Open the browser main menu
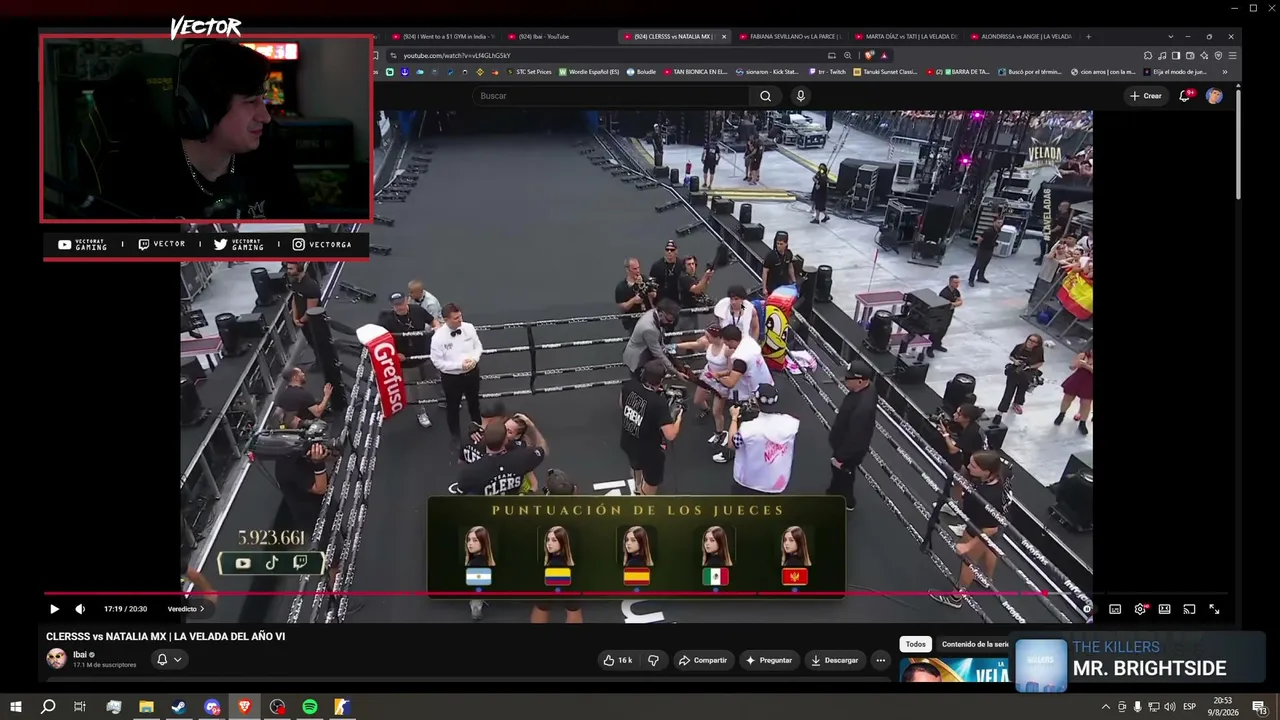1280x720 pixels. 1232,55
